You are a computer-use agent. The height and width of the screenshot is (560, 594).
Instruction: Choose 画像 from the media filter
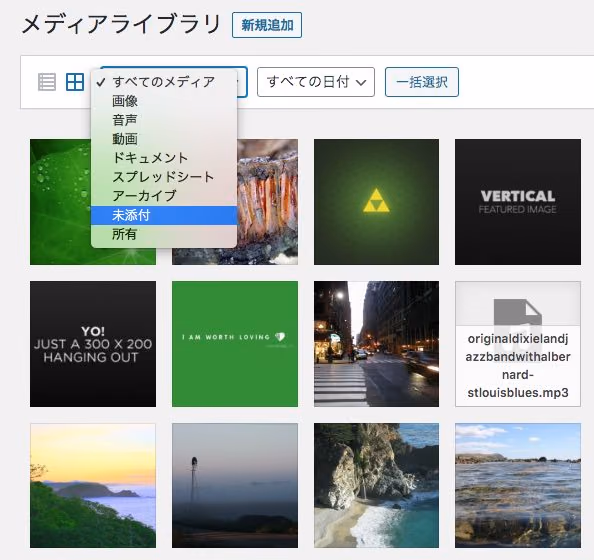click(164, 101)
